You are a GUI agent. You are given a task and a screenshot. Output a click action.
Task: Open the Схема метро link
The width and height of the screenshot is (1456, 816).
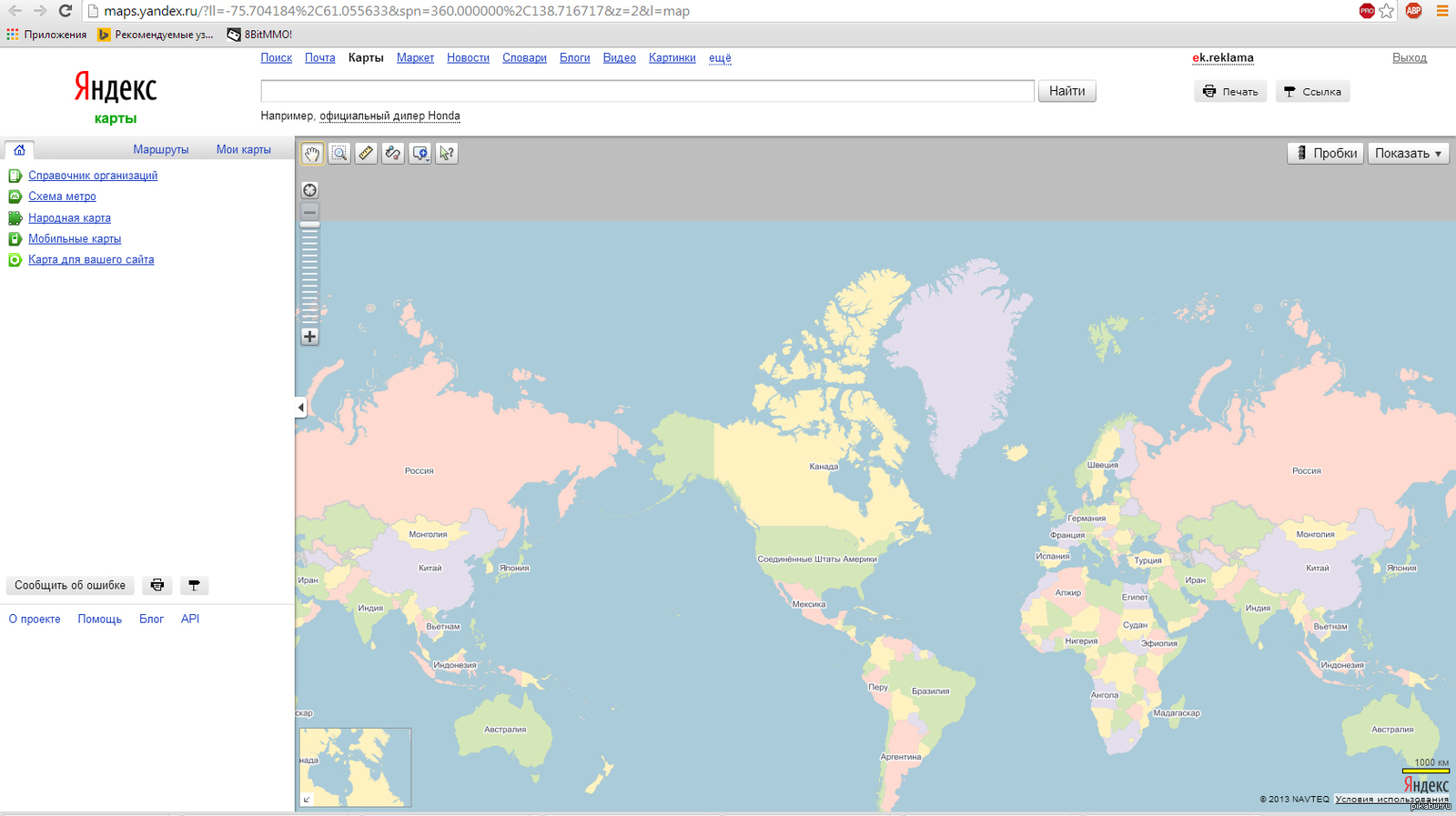tap(62, 196)
